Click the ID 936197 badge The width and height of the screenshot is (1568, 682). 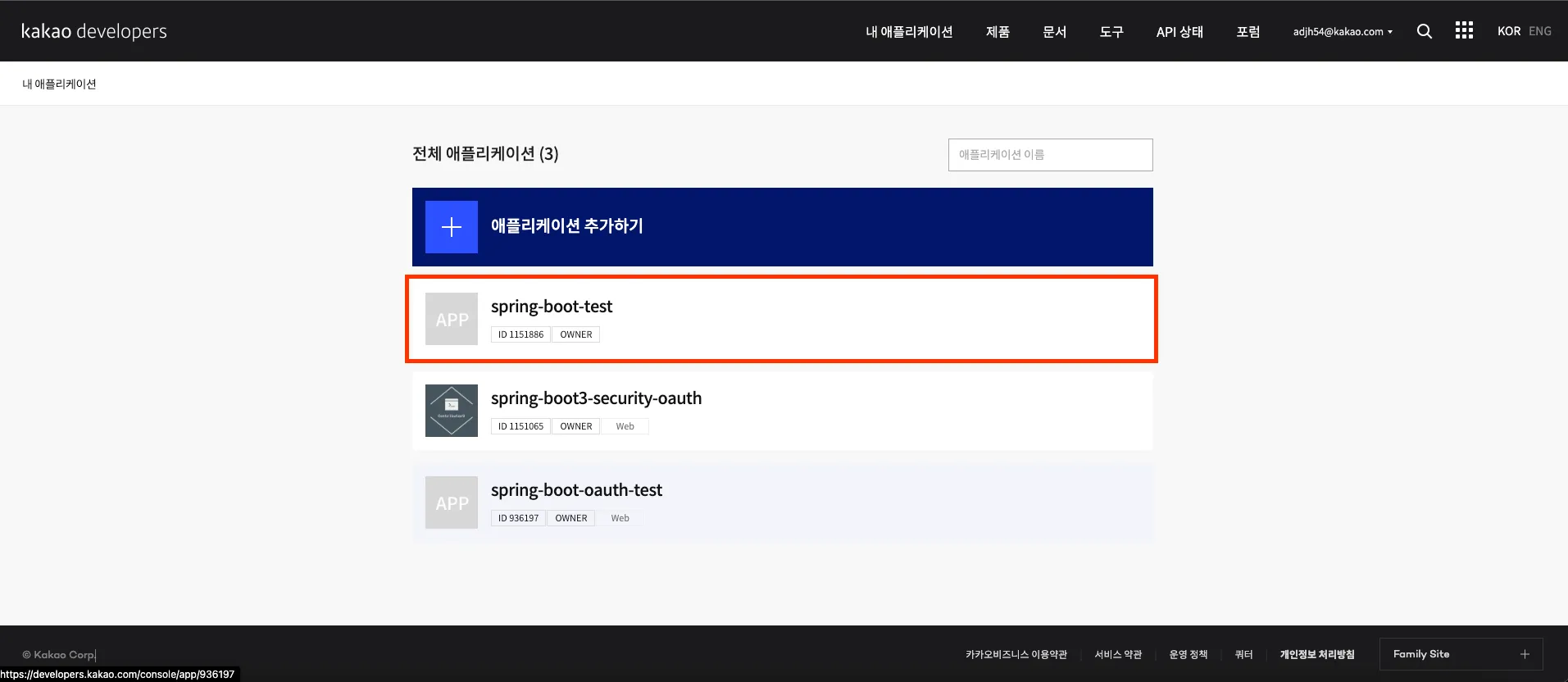pos(518,518)
